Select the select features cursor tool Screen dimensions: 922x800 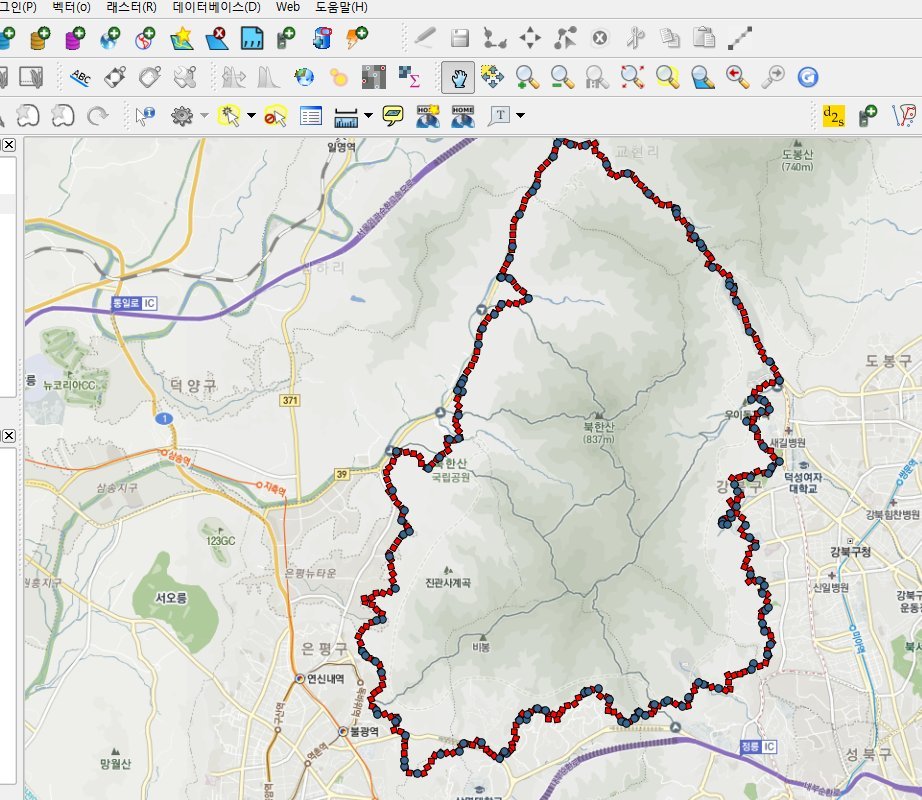click(x=229, y=116)
